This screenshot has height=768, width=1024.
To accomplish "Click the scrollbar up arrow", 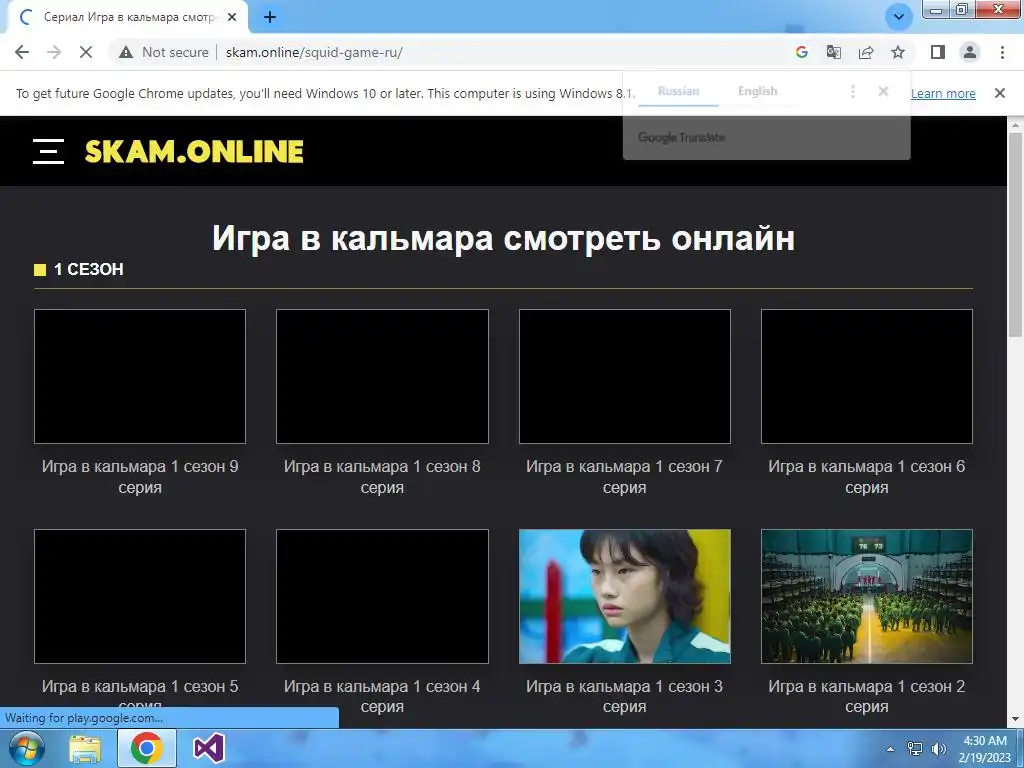I will click(1016, 124).
